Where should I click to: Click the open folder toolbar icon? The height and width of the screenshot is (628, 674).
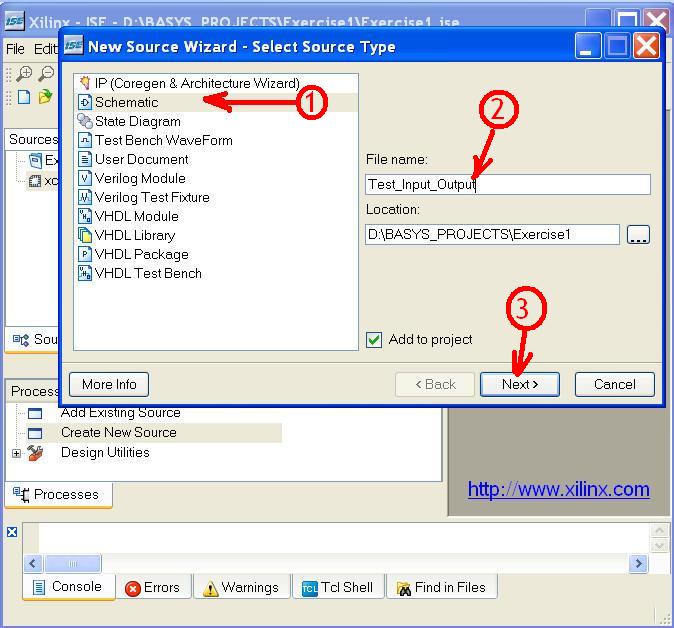pyautogui.click(x=45, y=97)
